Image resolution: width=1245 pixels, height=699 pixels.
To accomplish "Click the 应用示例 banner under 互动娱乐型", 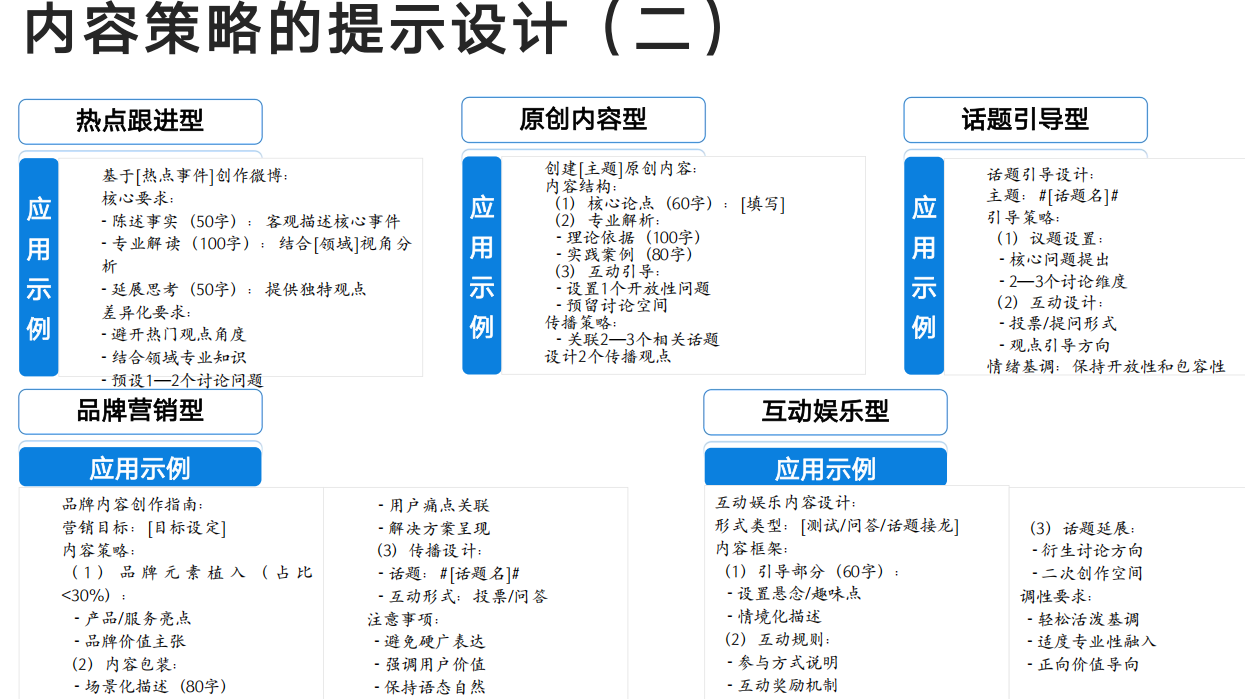I will tap(825, 468).
